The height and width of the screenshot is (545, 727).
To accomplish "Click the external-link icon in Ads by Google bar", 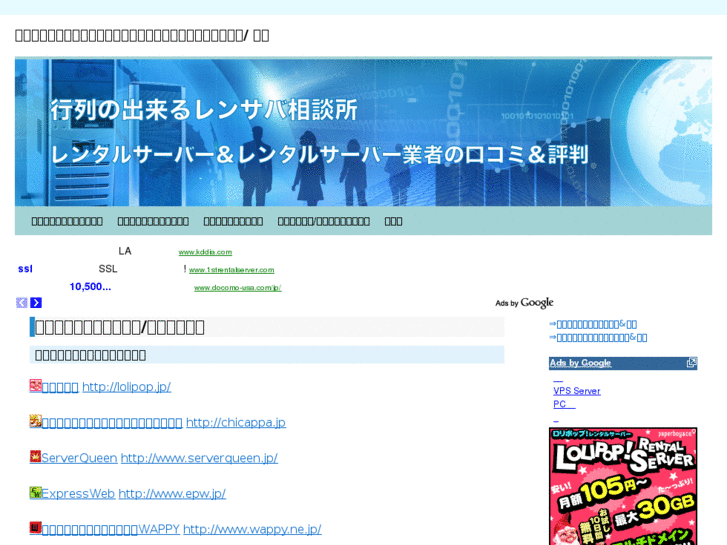I will (691, 363).
